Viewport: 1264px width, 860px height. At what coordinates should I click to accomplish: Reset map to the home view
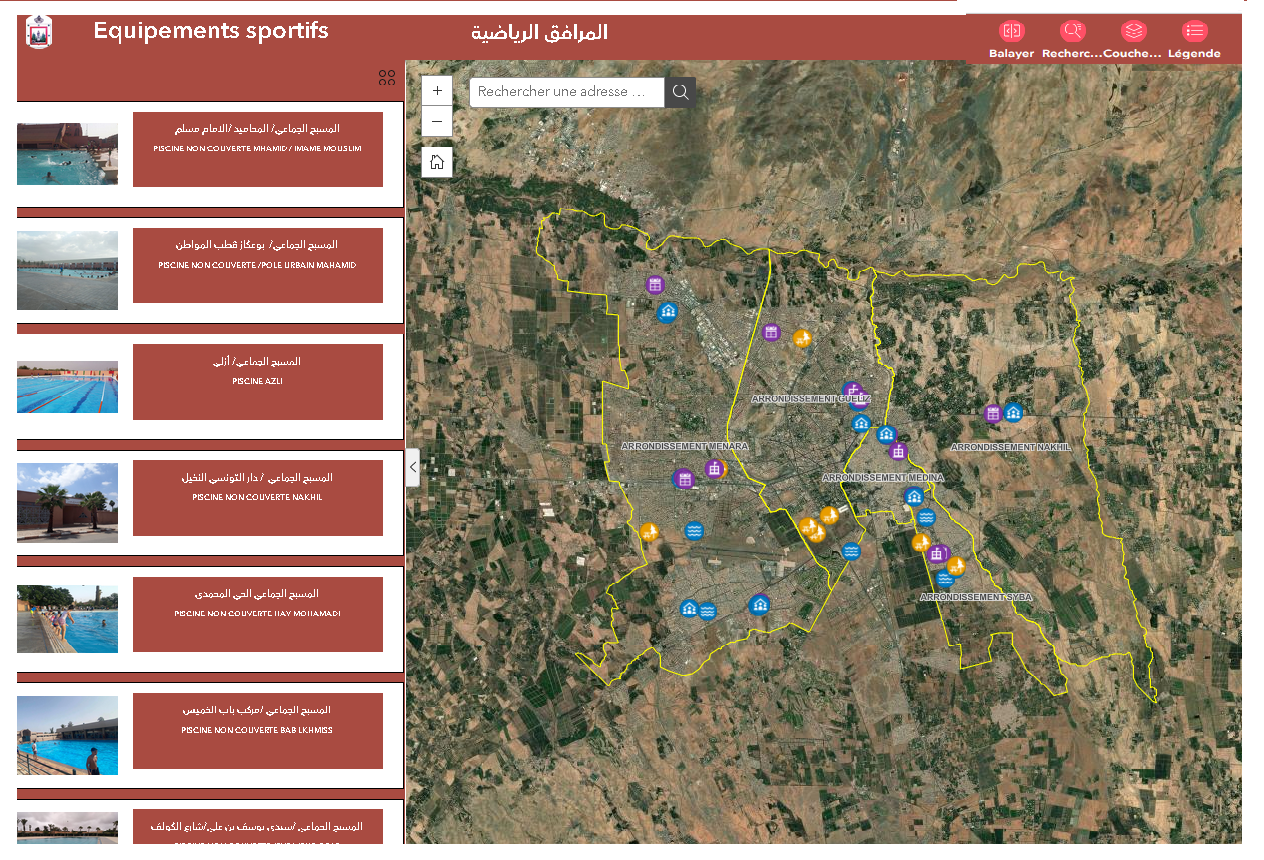(x=437, y=162)
